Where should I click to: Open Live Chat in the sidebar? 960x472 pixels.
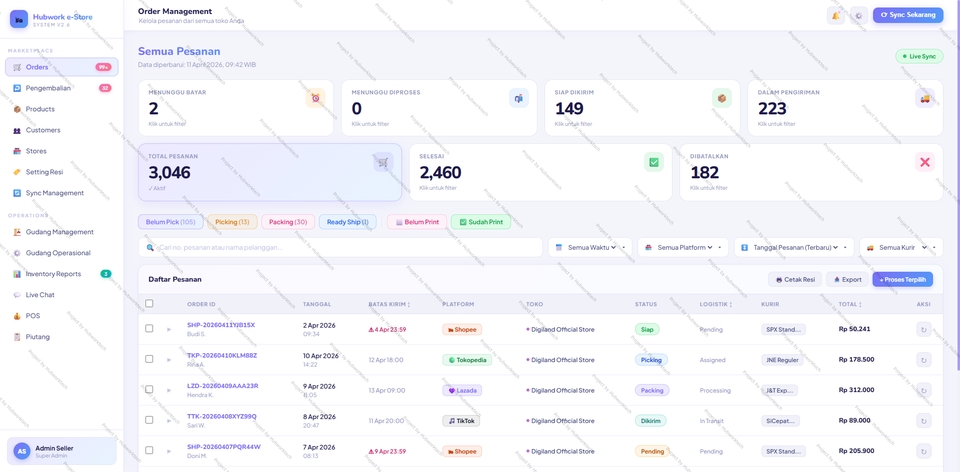[61, 294]
